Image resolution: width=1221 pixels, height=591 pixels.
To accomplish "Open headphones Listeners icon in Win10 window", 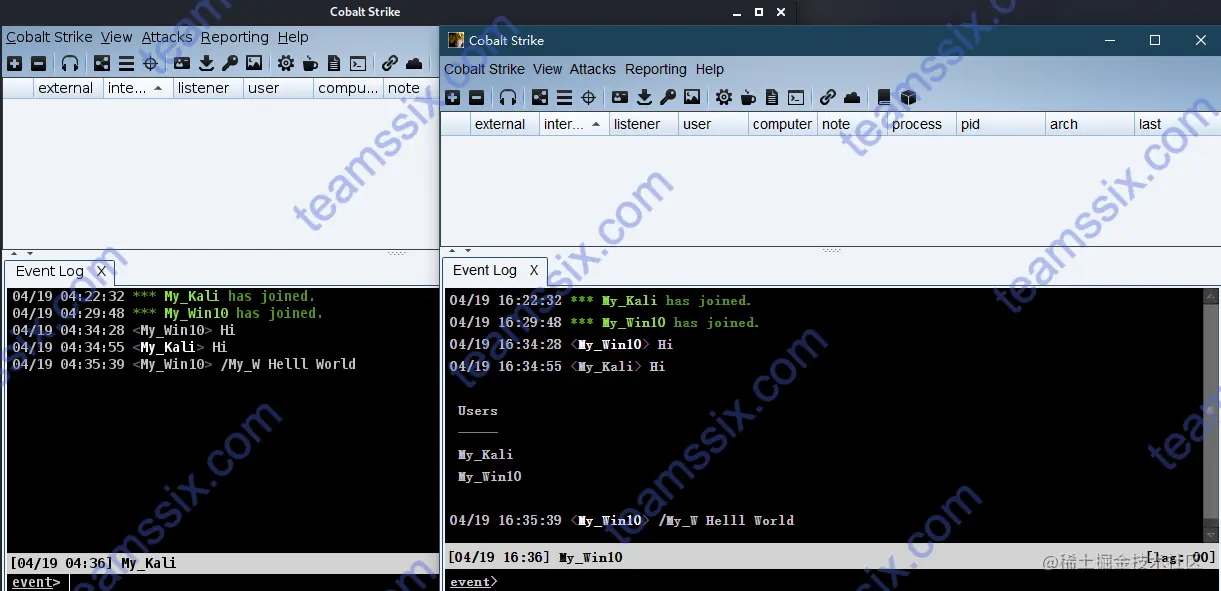I will 508,97.
